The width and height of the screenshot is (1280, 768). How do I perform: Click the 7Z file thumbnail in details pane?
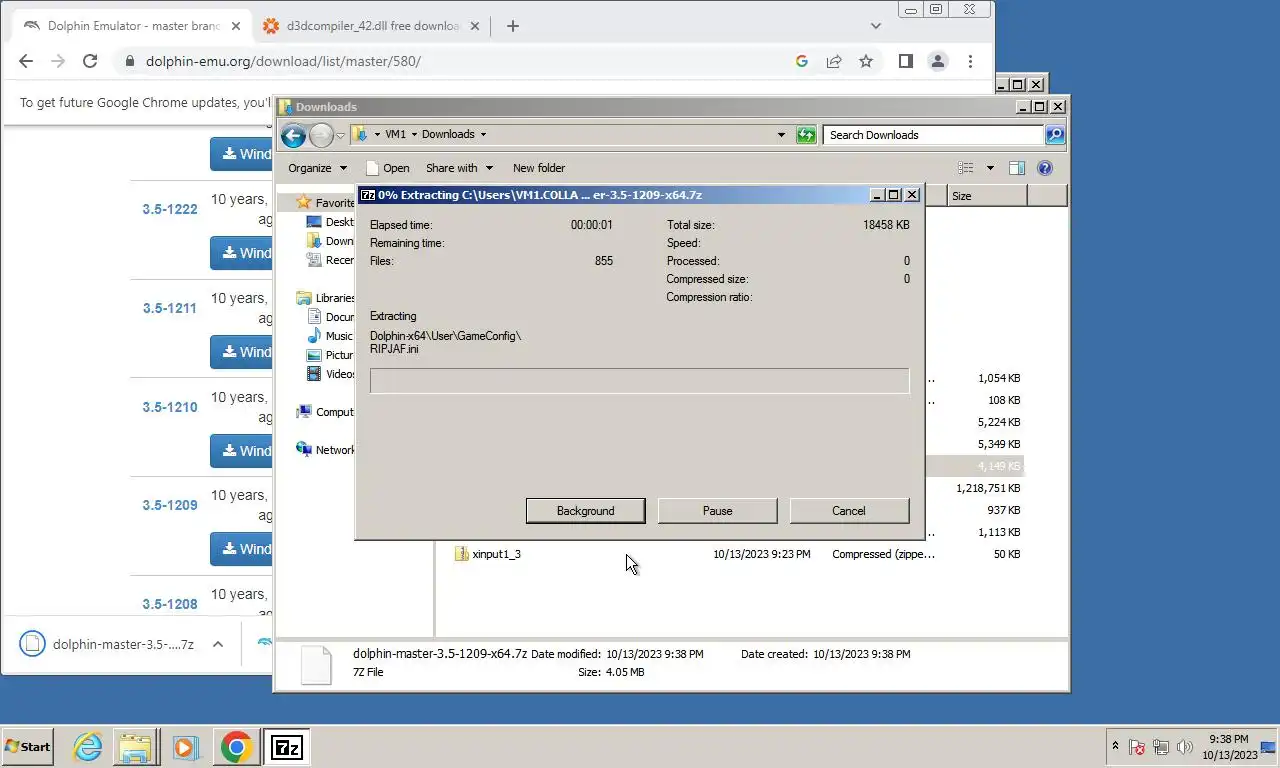pos(316,665)
